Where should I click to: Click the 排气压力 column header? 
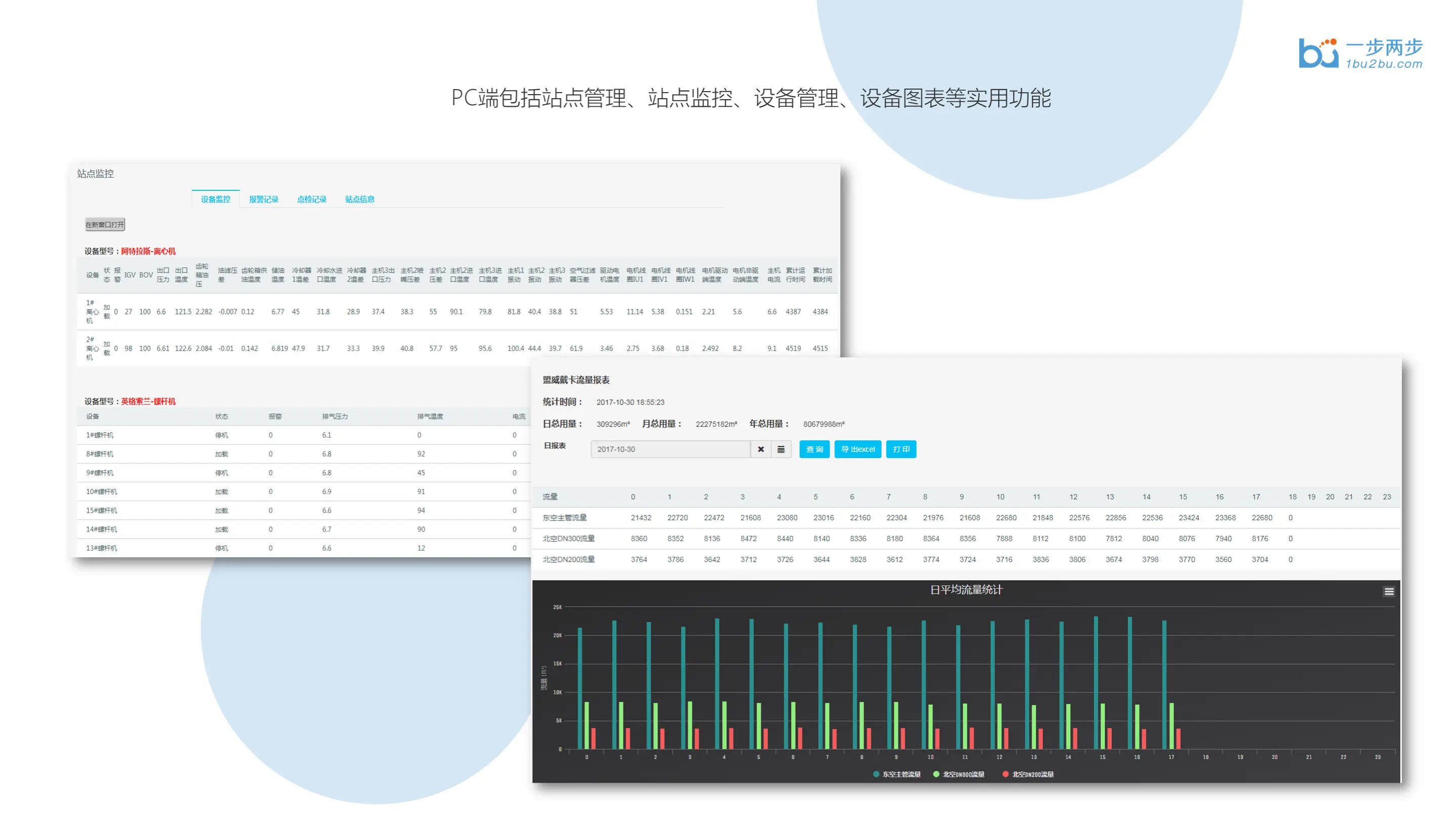[x=334, y=416]
